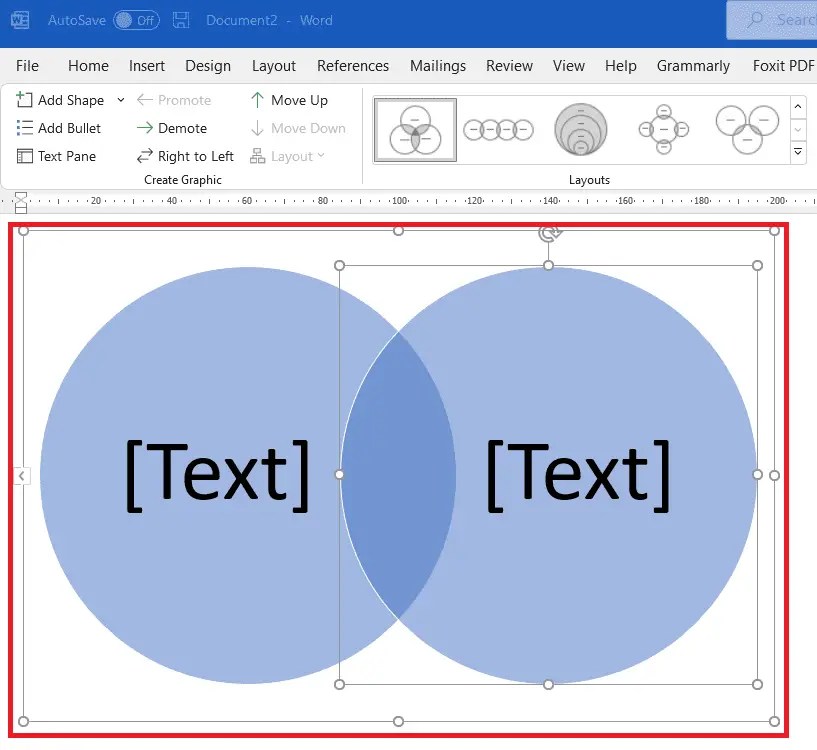Screen dimensions: 817x750
Task: Open the References ribbon tab
Action: click(353, 66)
